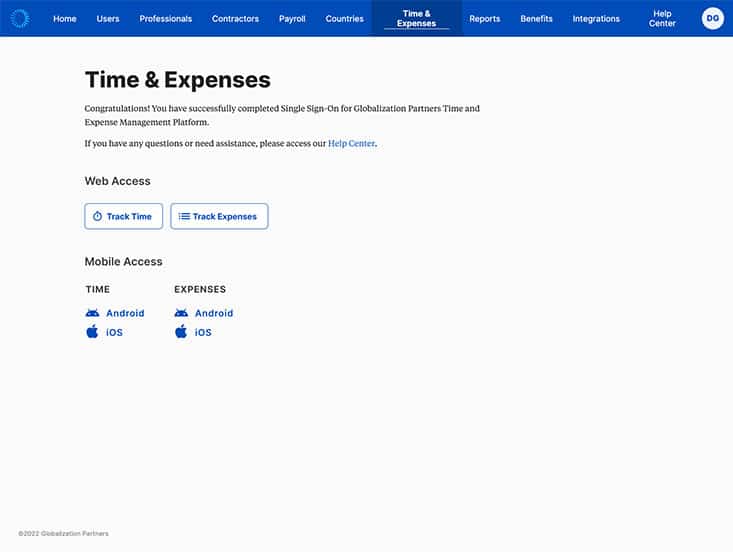Screen dimensions: 733x552
Task: Open the iOS link under EXPENSES
Action: click(x=203, y=332)
